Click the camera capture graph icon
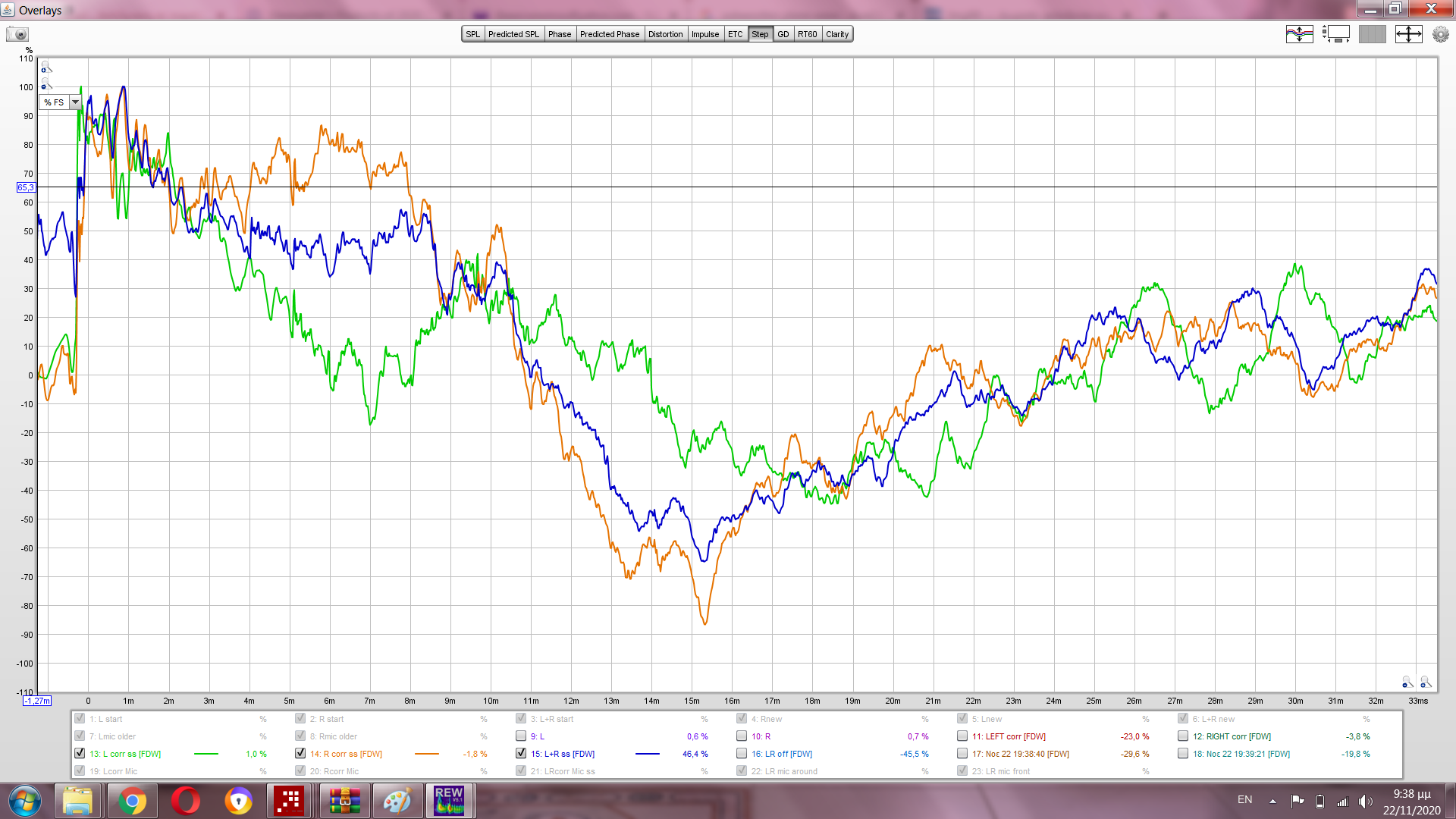This screenshot has width=1456, height=819. tap(17, 34)
